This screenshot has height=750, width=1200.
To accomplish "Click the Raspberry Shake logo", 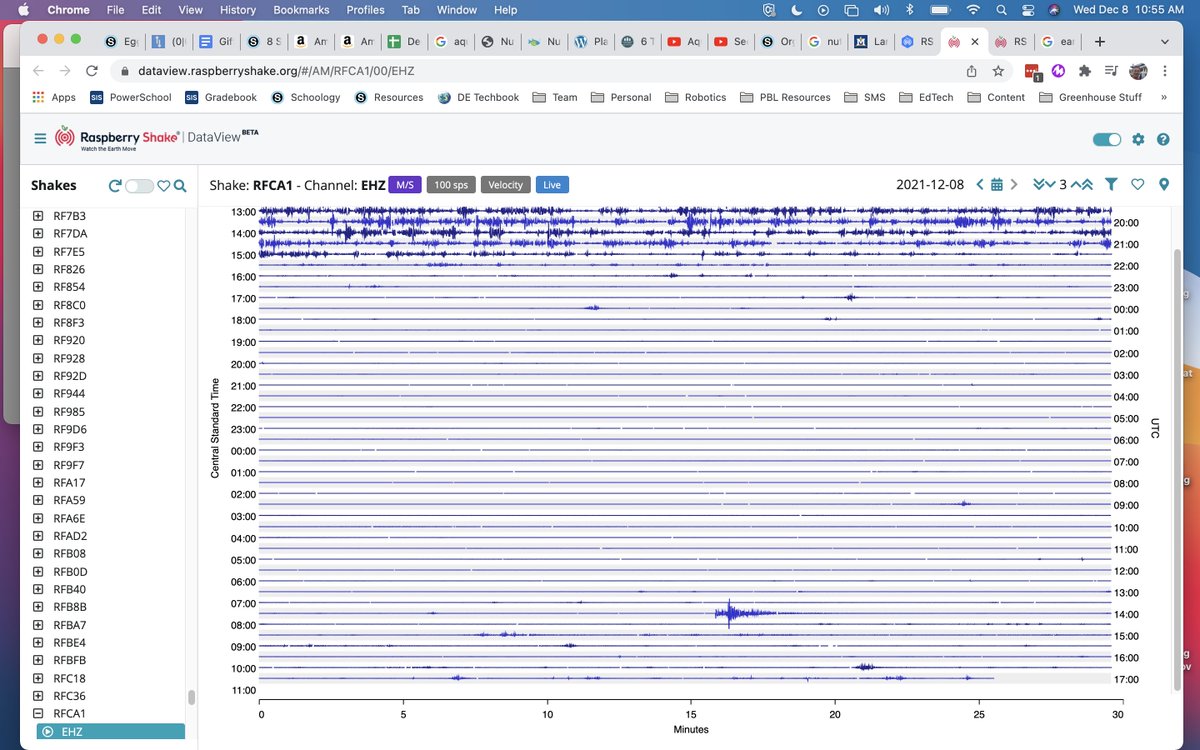I will (117, 138).
